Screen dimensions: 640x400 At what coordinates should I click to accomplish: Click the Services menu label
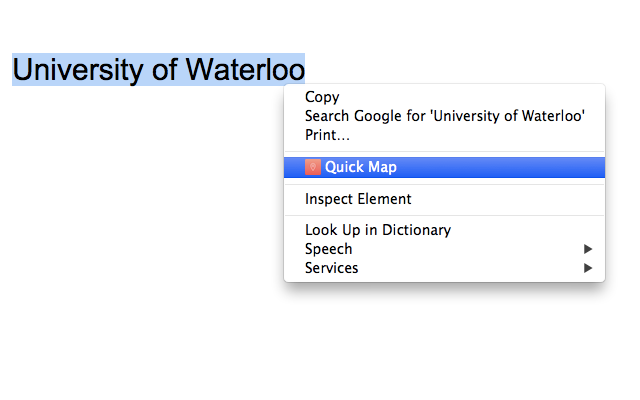coord(331,268)
